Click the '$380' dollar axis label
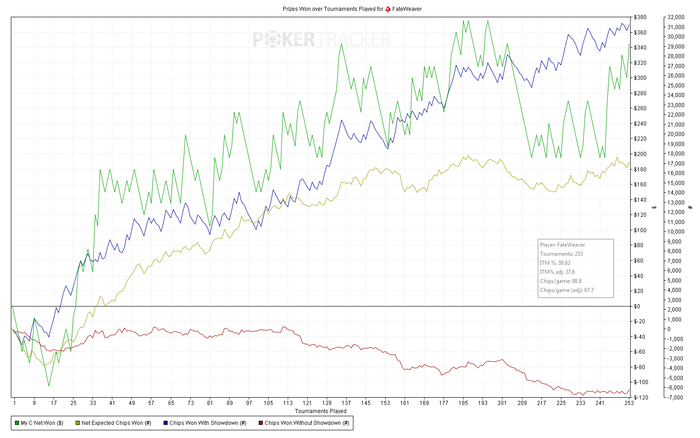700x438 pixels. coord(640,17)
